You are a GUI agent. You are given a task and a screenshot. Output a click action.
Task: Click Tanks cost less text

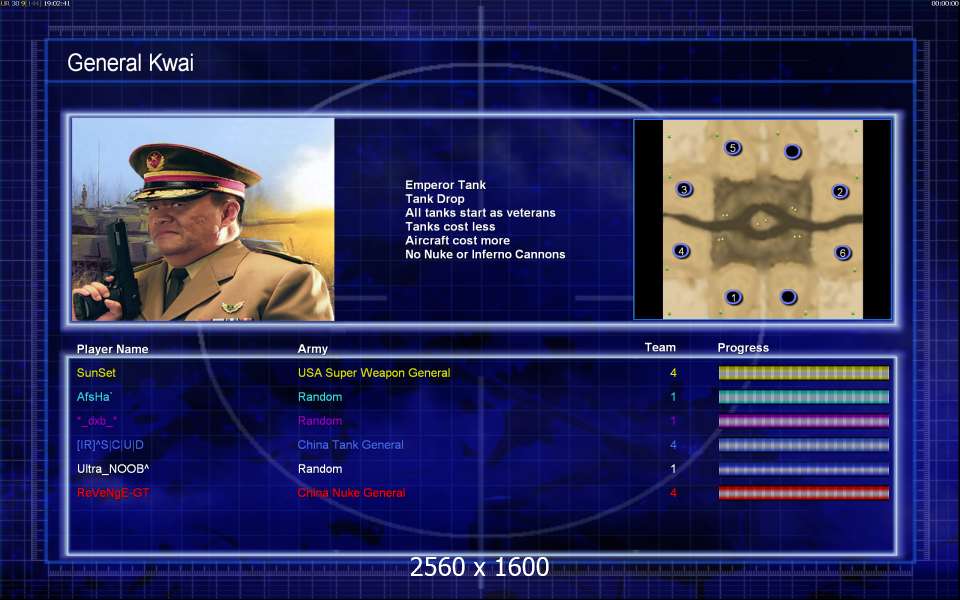[x=450, y=227]
